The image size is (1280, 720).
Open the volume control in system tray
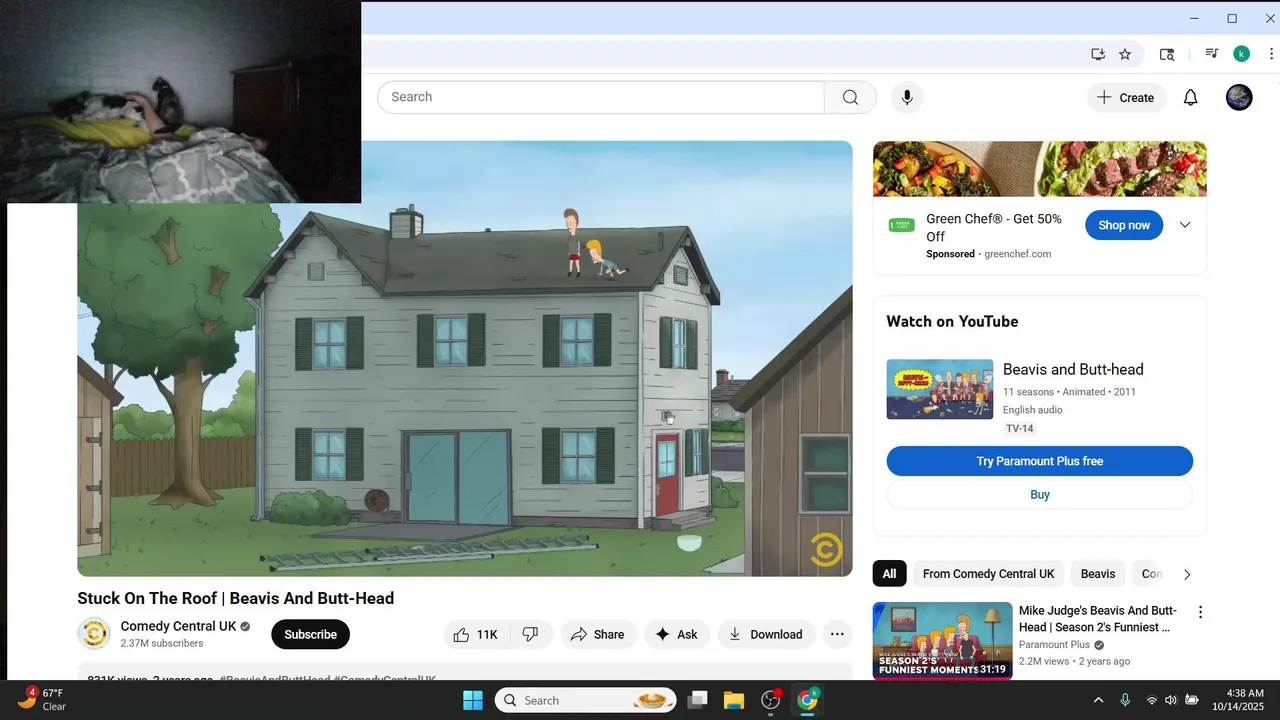pos(1171,700)
